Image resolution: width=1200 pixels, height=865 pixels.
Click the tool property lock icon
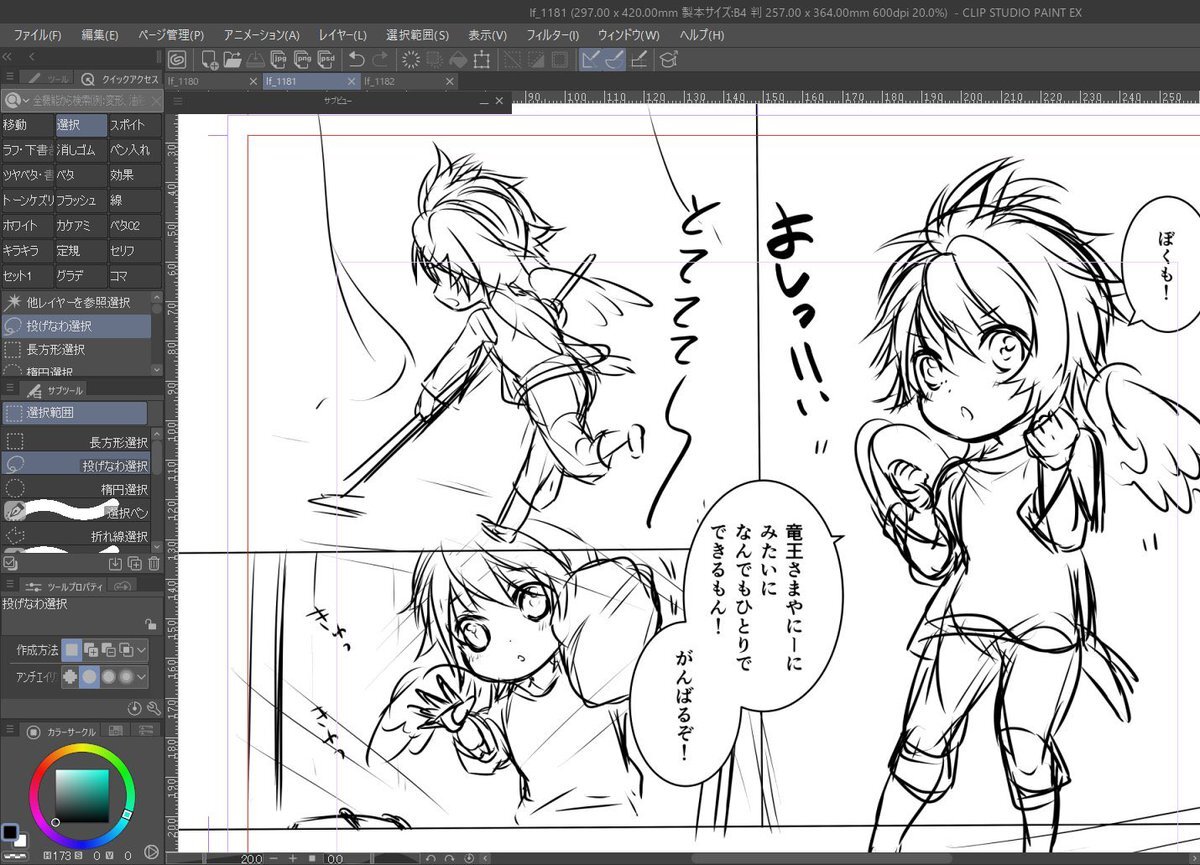point(150,624)
